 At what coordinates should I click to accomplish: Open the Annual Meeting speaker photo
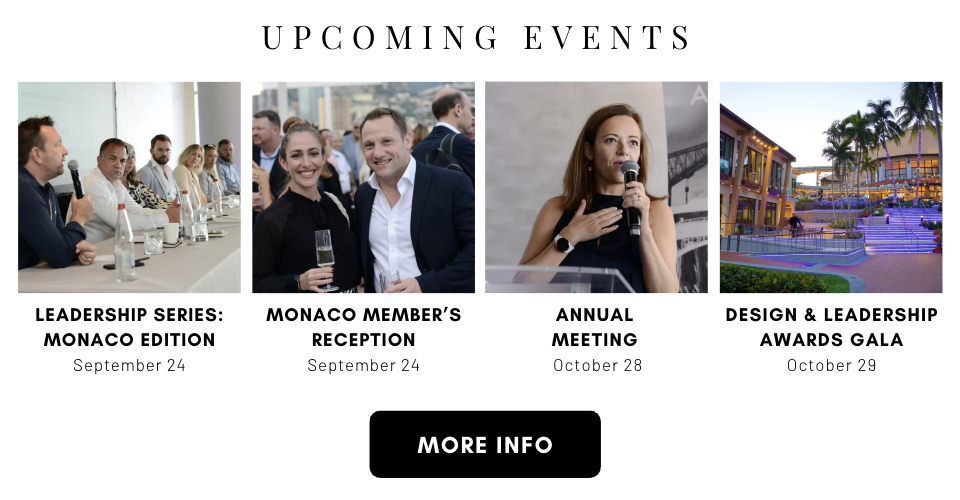[x=596, y=187]
